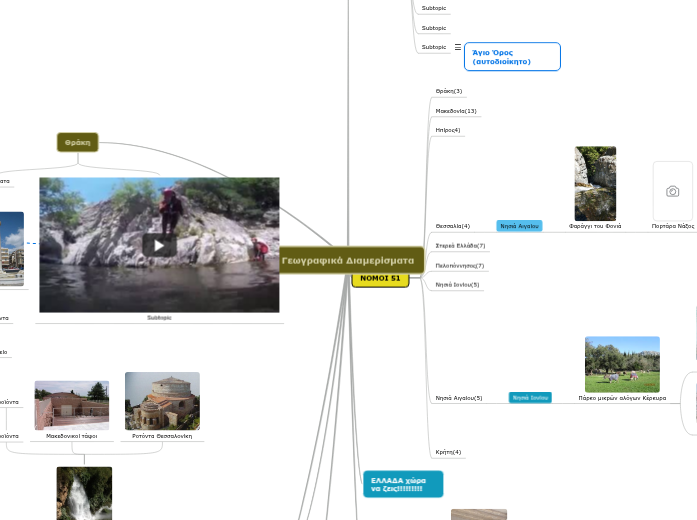Select the Πελοπόννησος(7) subtopic
697x520 pixels.
460,266
